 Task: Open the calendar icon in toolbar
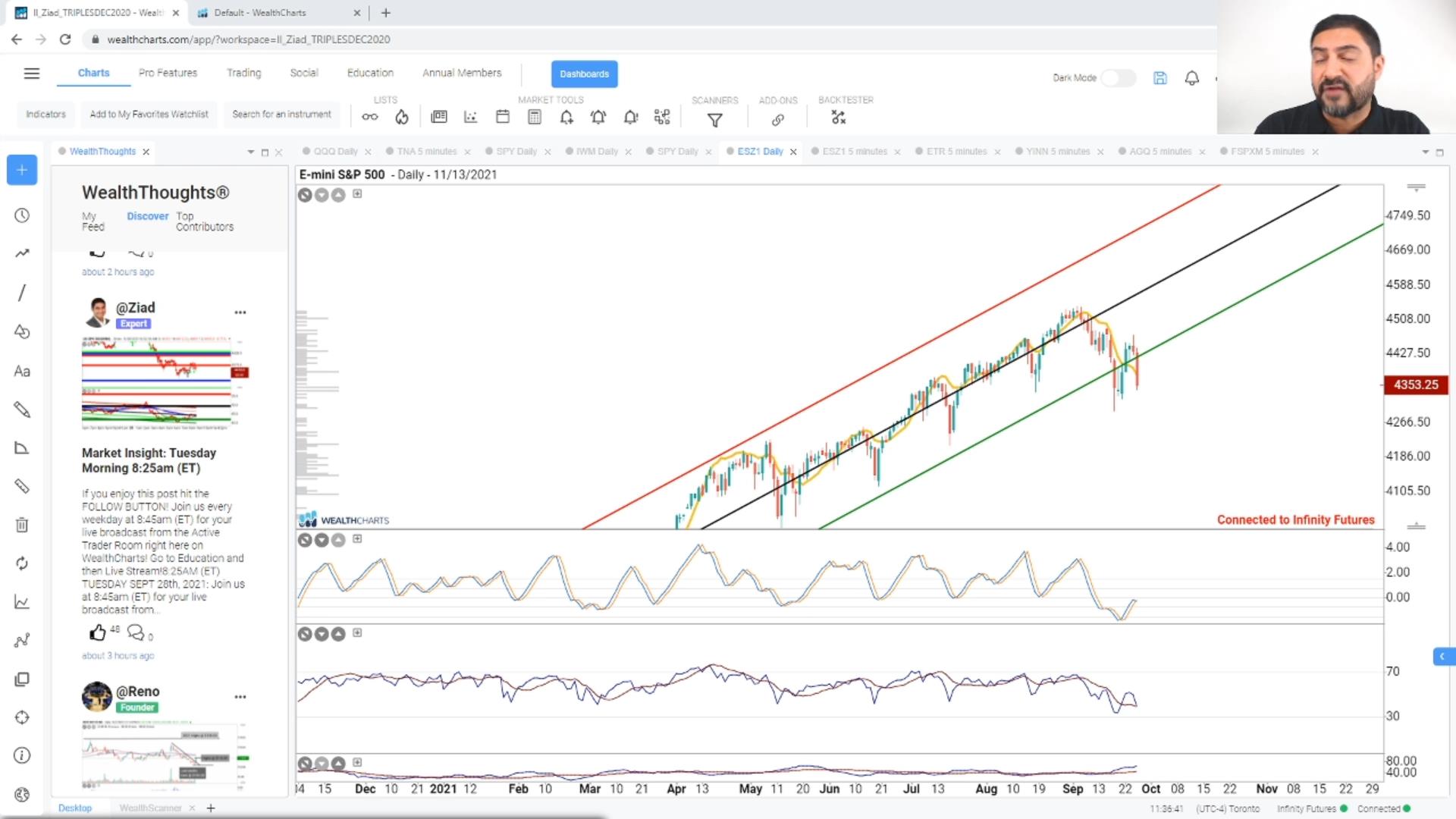pos(502,117)
